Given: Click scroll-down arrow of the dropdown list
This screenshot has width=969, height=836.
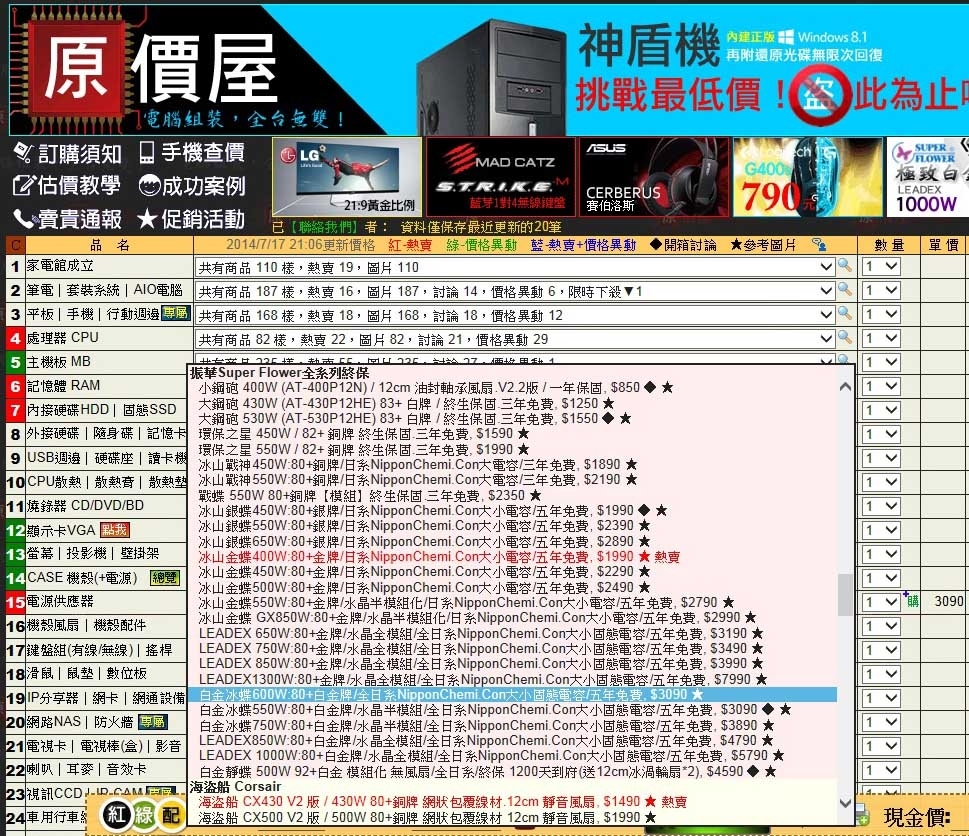Looking at the screenshot, I should pos(845,803).
